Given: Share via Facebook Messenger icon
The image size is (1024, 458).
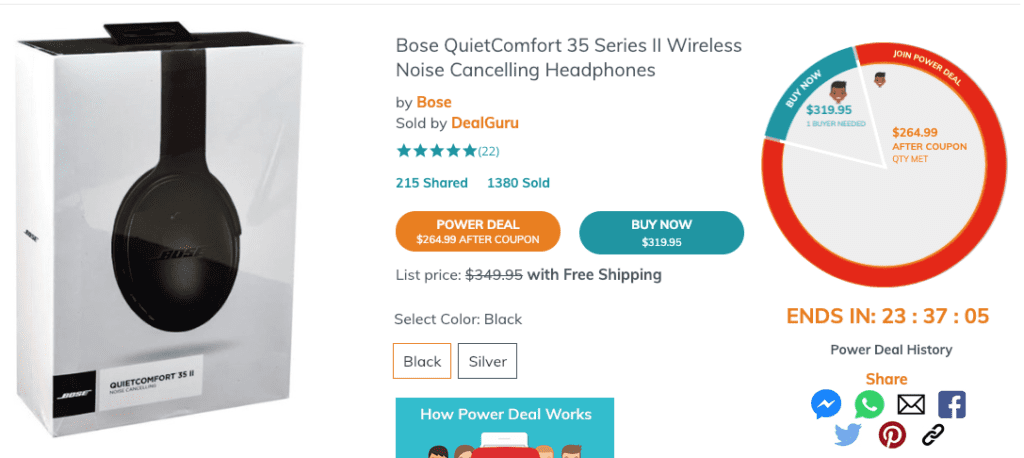Looking at the screenshot, I should click(x=826, y=404).
